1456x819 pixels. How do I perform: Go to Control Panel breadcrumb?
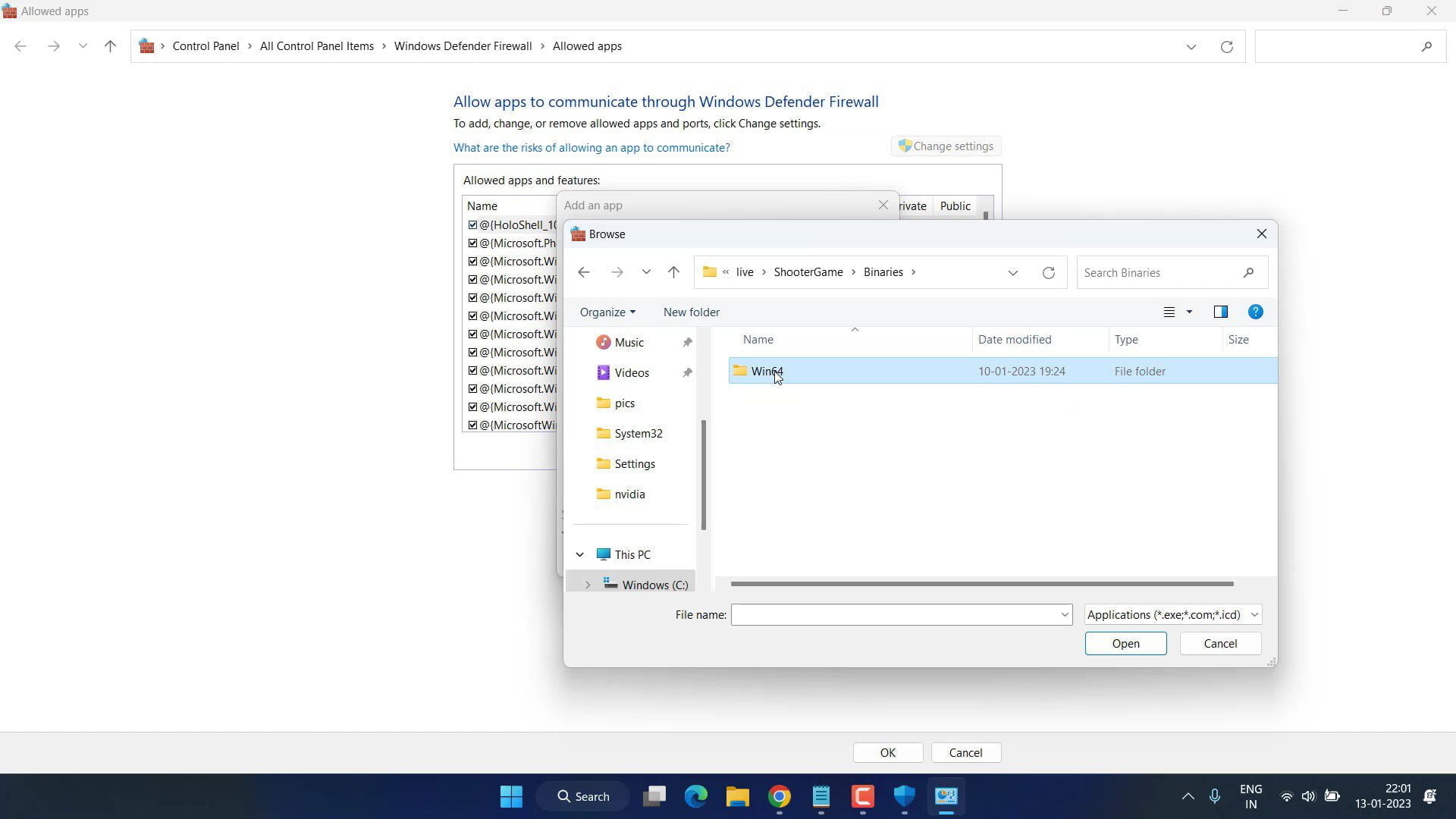206,46
